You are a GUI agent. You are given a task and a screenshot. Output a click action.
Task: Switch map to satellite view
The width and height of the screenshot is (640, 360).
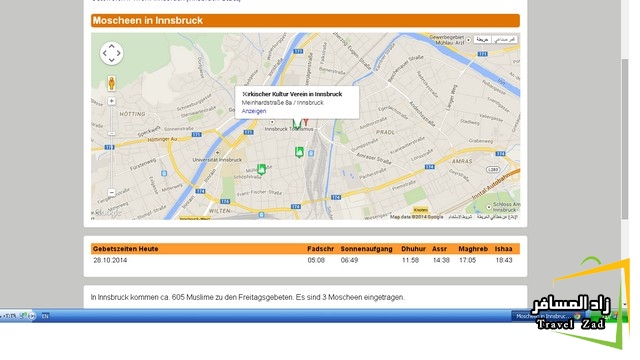(504, 40)
